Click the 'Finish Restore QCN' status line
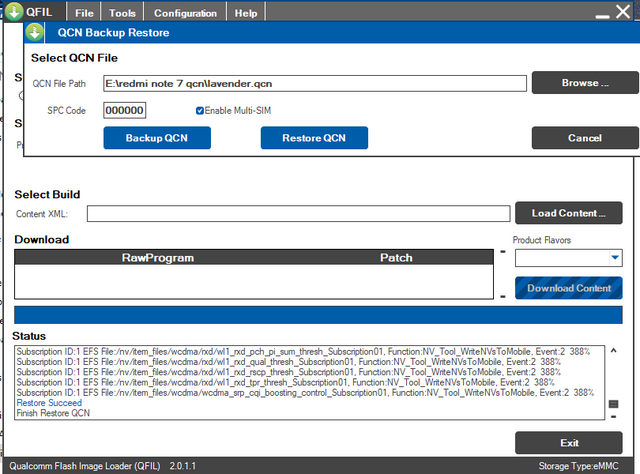This screenshot has width=640, height=474. click(x=53, y=413)
